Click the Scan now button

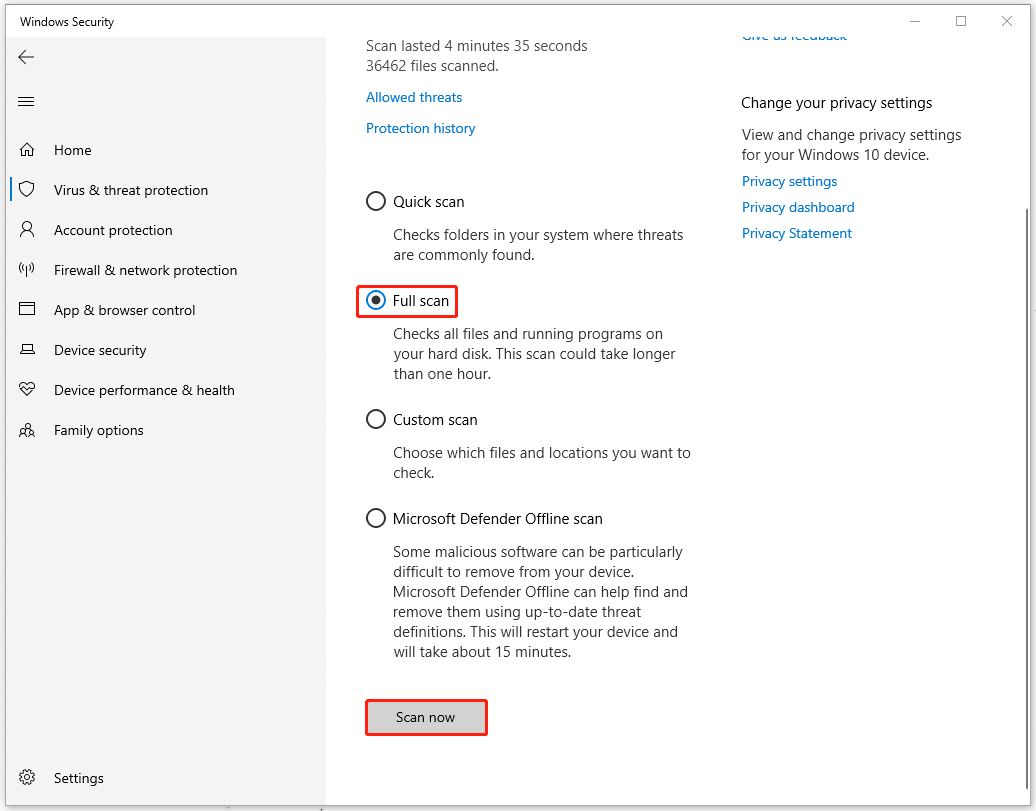(x=426, y=717)
